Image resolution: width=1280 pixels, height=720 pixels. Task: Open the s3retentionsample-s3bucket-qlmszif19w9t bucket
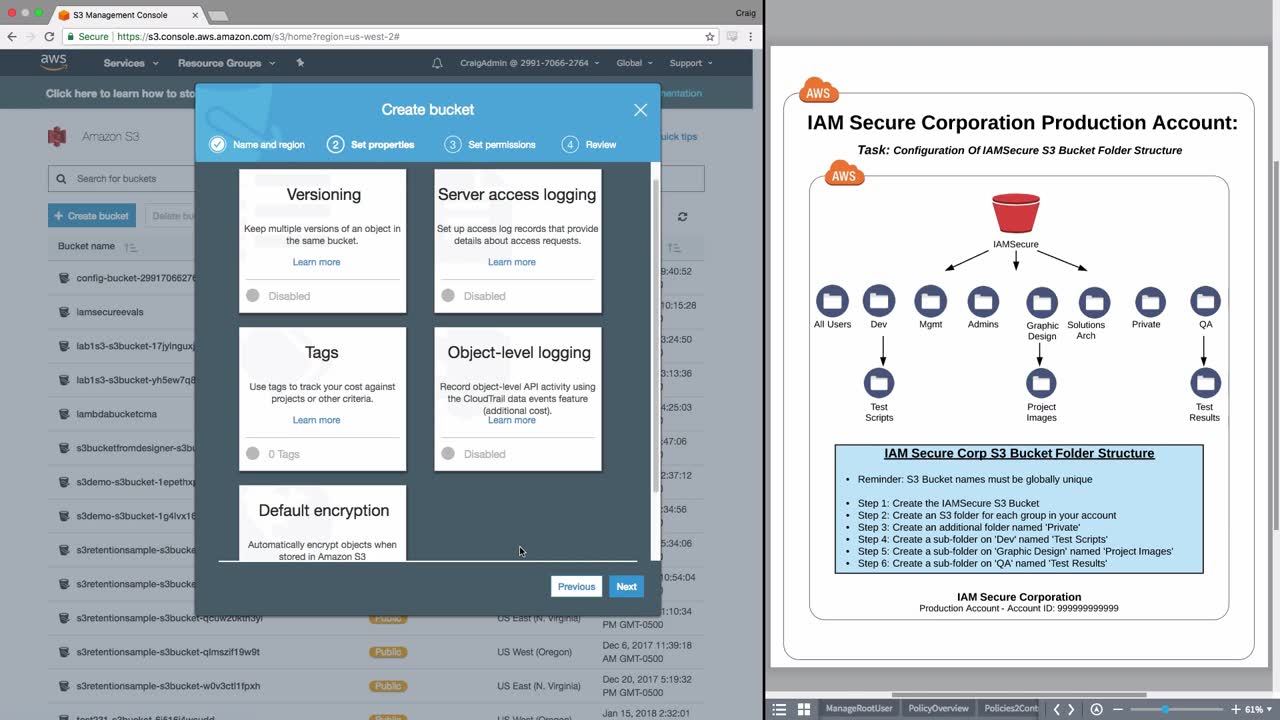pyautogui.click(x=168, y=652)
